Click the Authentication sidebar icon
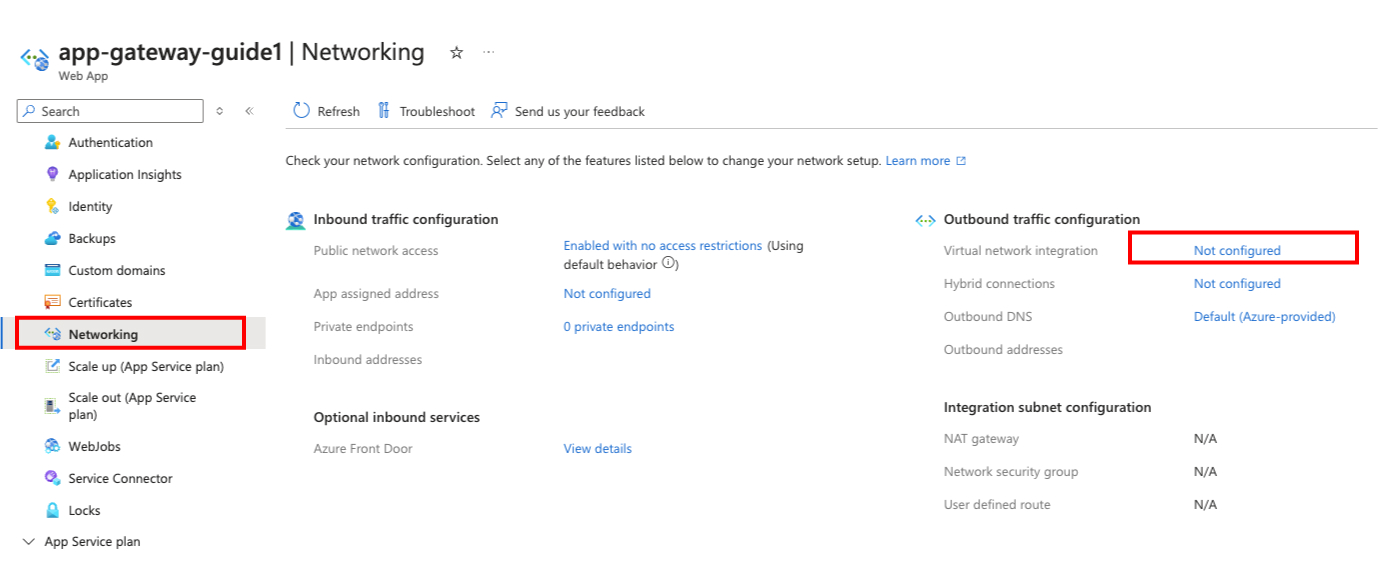Screen dimensions: 1378x562 [x=53, y=143]
